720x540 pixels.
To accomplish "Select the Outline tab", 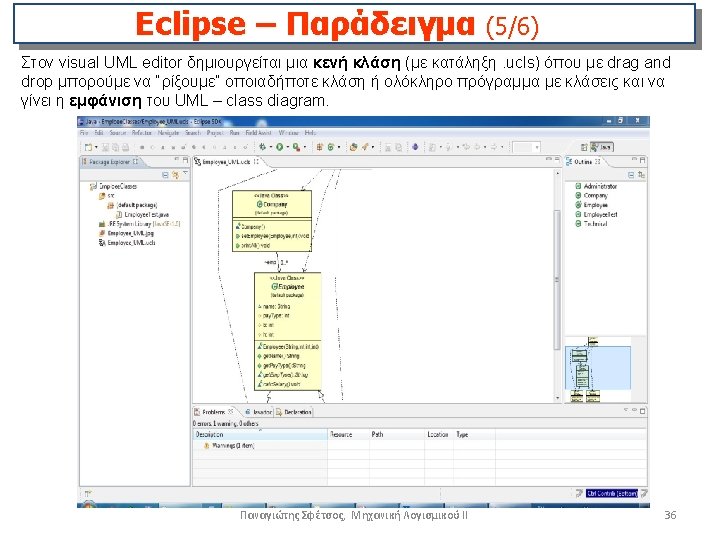I will coord(584,162).
